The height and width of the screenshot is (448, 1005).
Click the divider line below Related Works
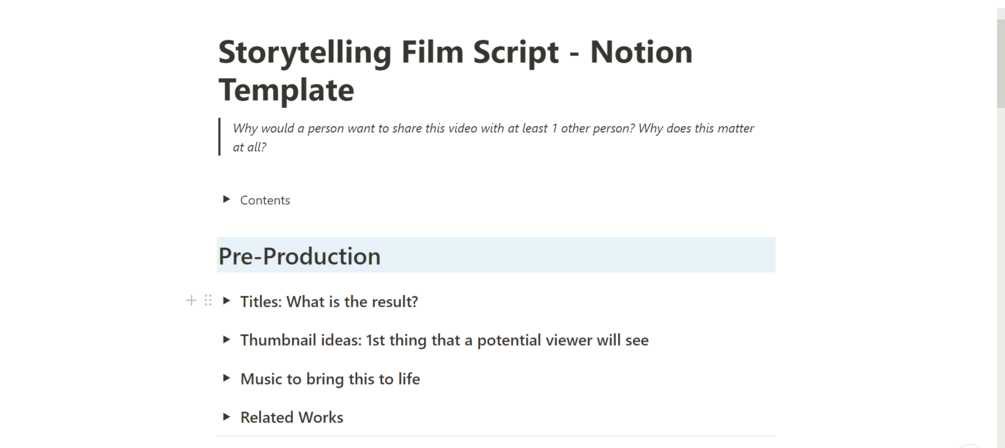495,437
